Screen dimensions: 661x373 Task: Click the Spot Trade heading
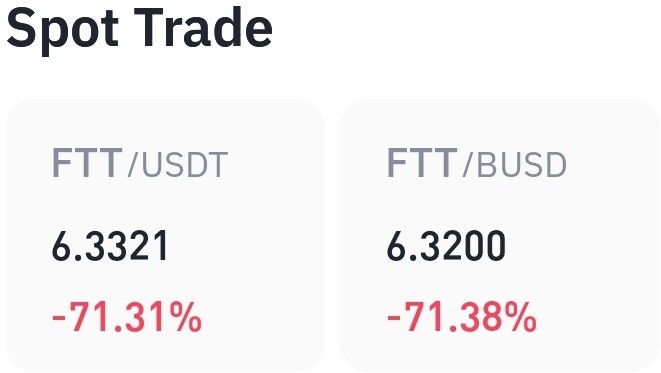[140, 29]
